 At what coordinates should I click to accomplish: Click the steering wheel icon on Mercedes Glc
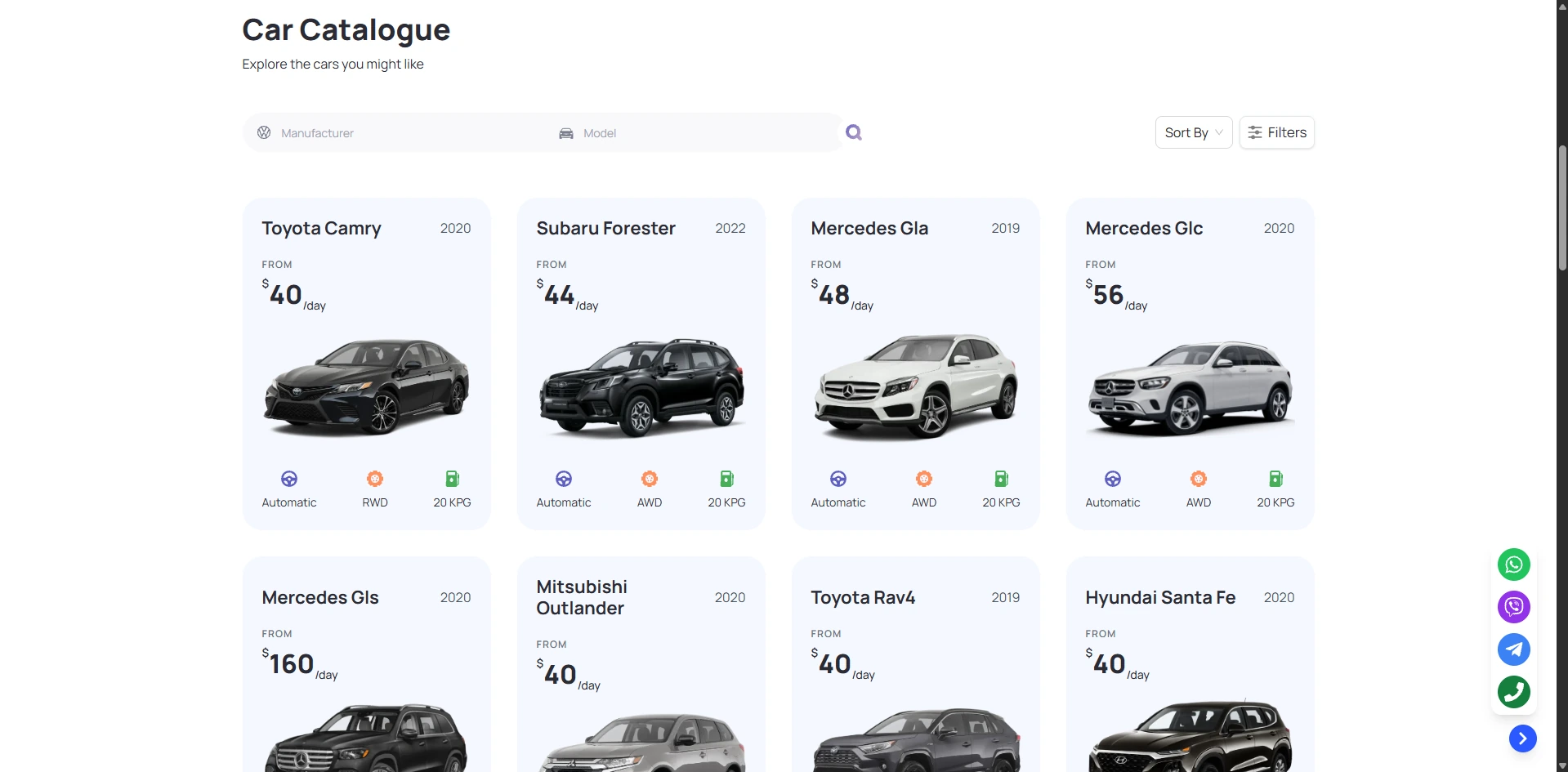[1113, 479]
